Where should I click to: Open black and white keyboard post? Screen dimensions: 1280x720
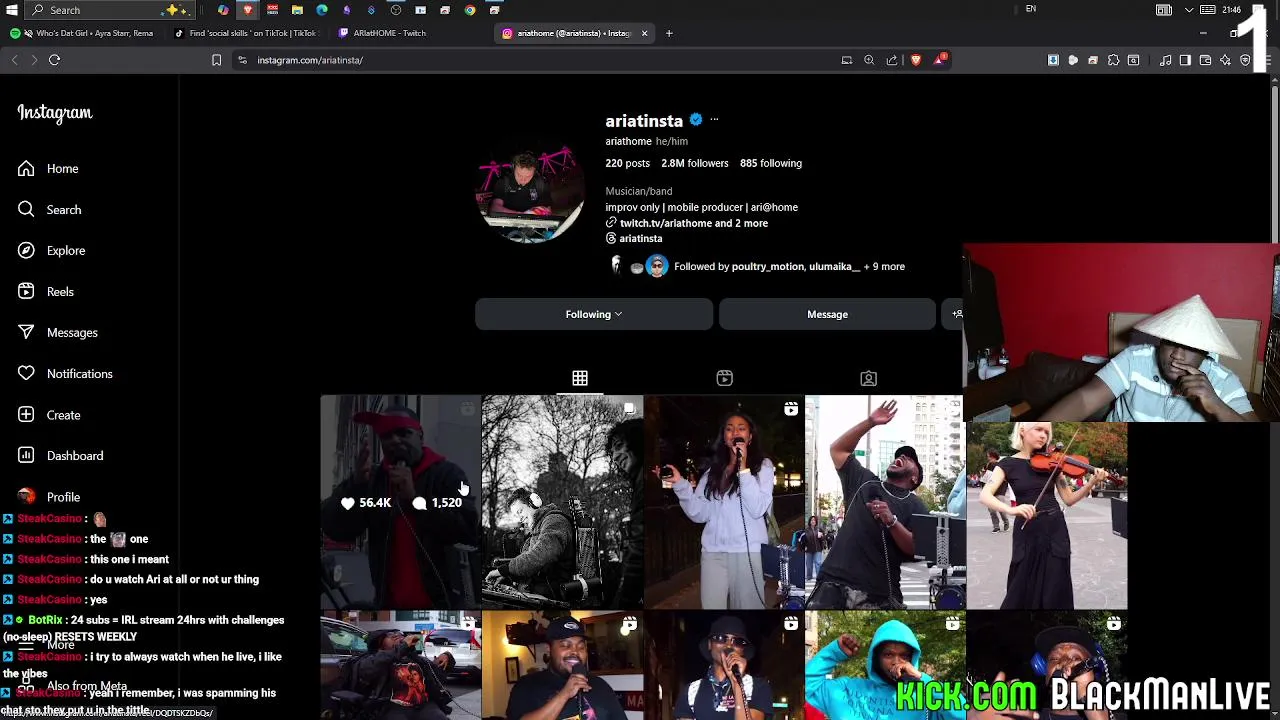tap(562, 502)
